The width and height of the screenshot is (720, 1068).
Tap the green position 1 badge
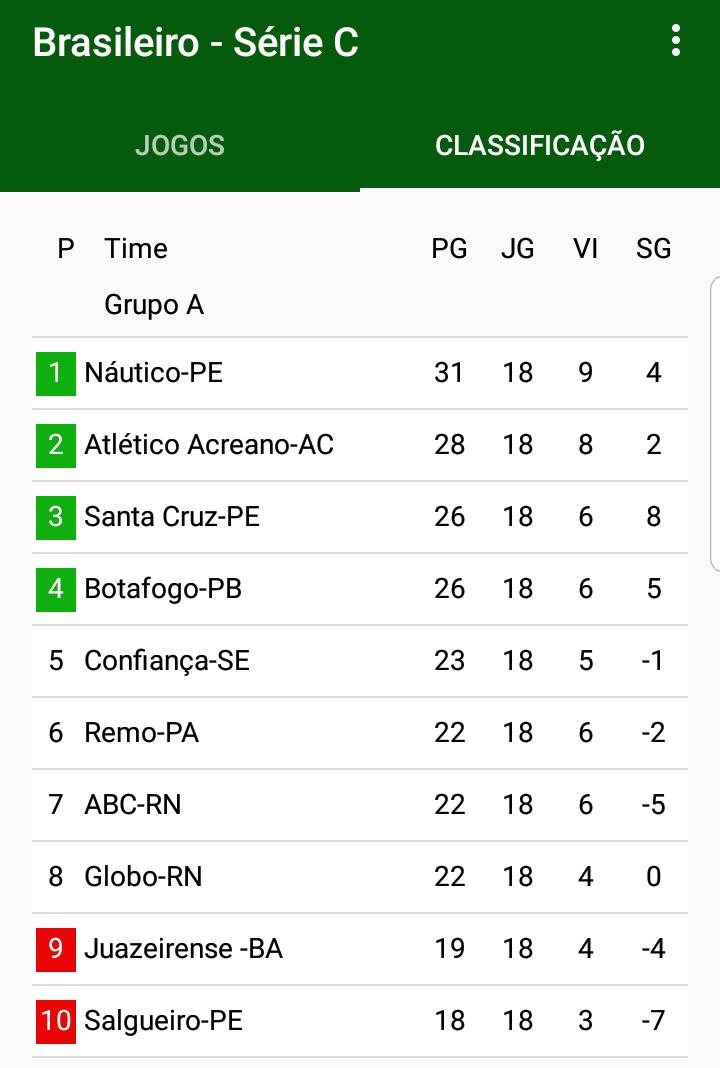(x=56, y=373)
